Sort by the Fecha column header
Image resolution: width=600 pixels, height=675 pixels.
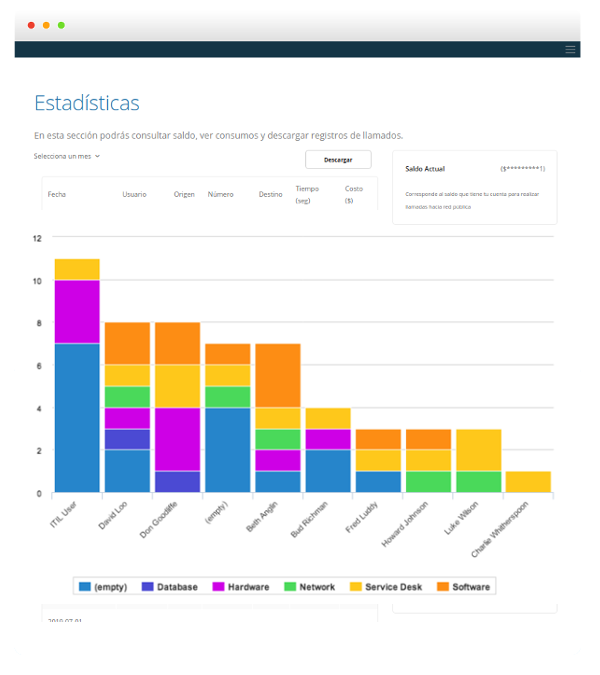(x=57, y=195)
